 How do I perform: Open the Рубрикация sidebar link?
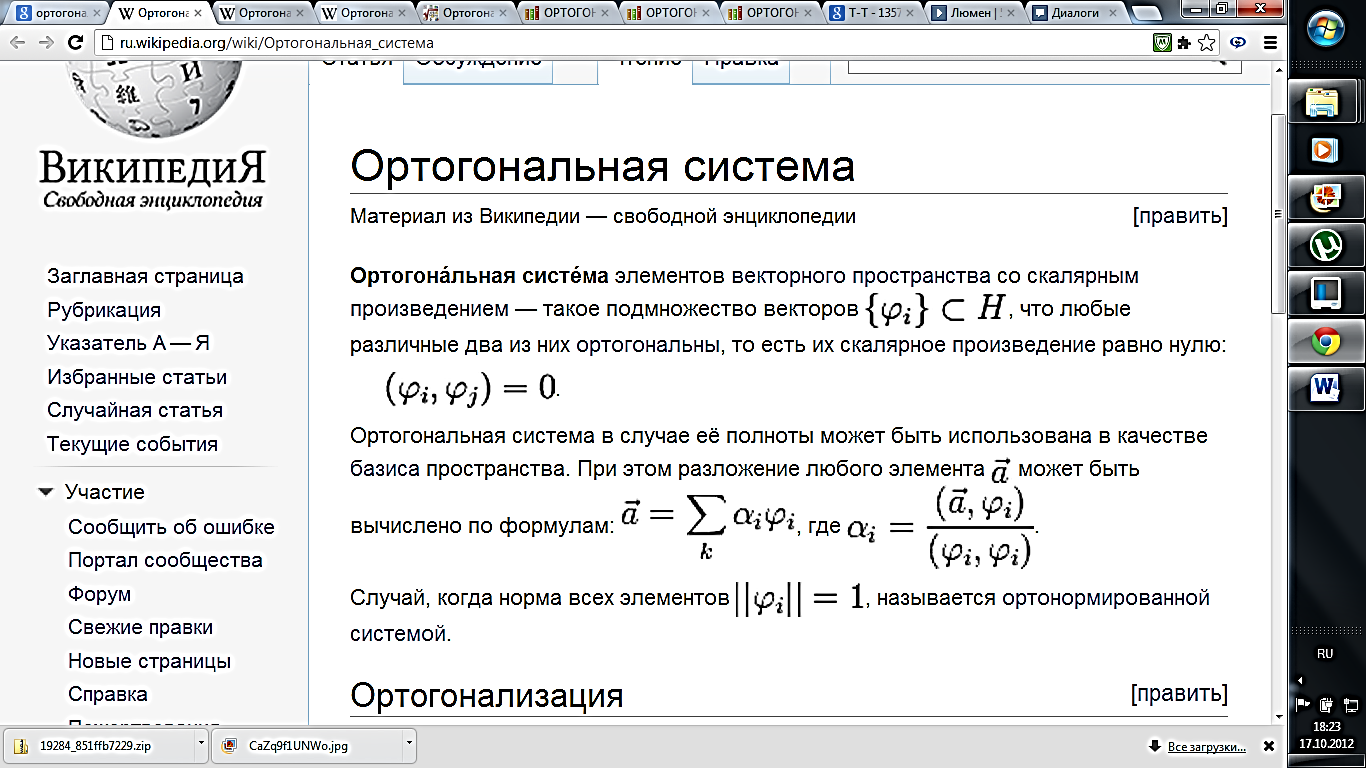click(104, 310)
